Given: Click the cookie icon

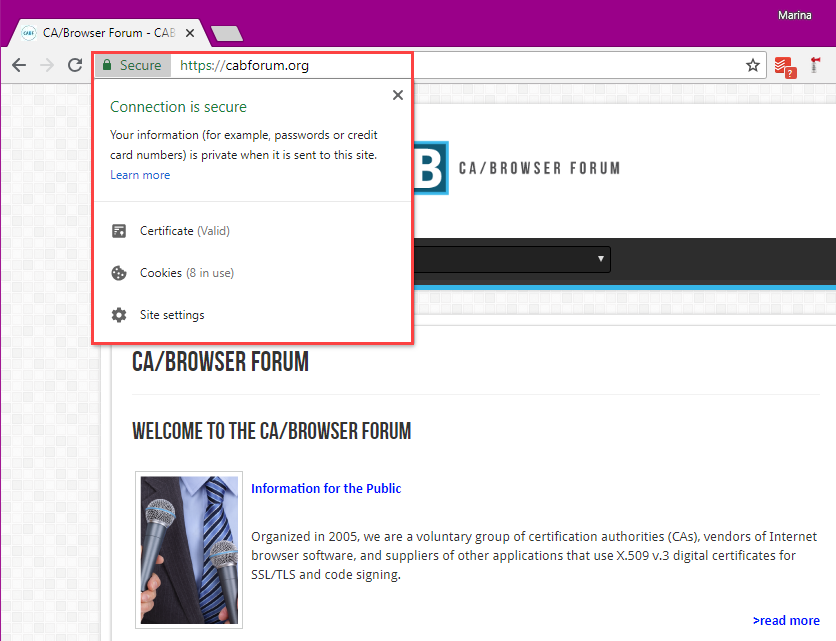Looking at the screenshot, I should [119, 273].
